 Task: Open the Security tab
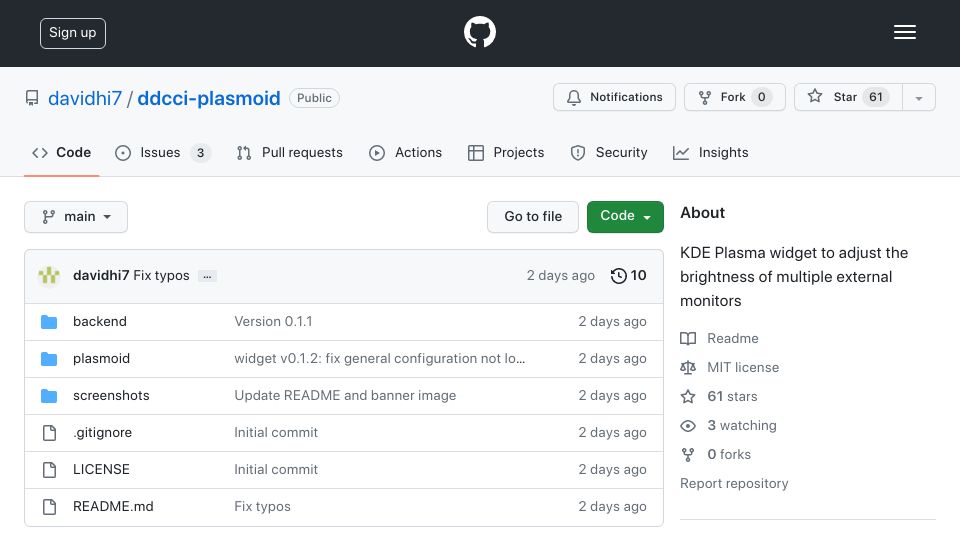609,152
